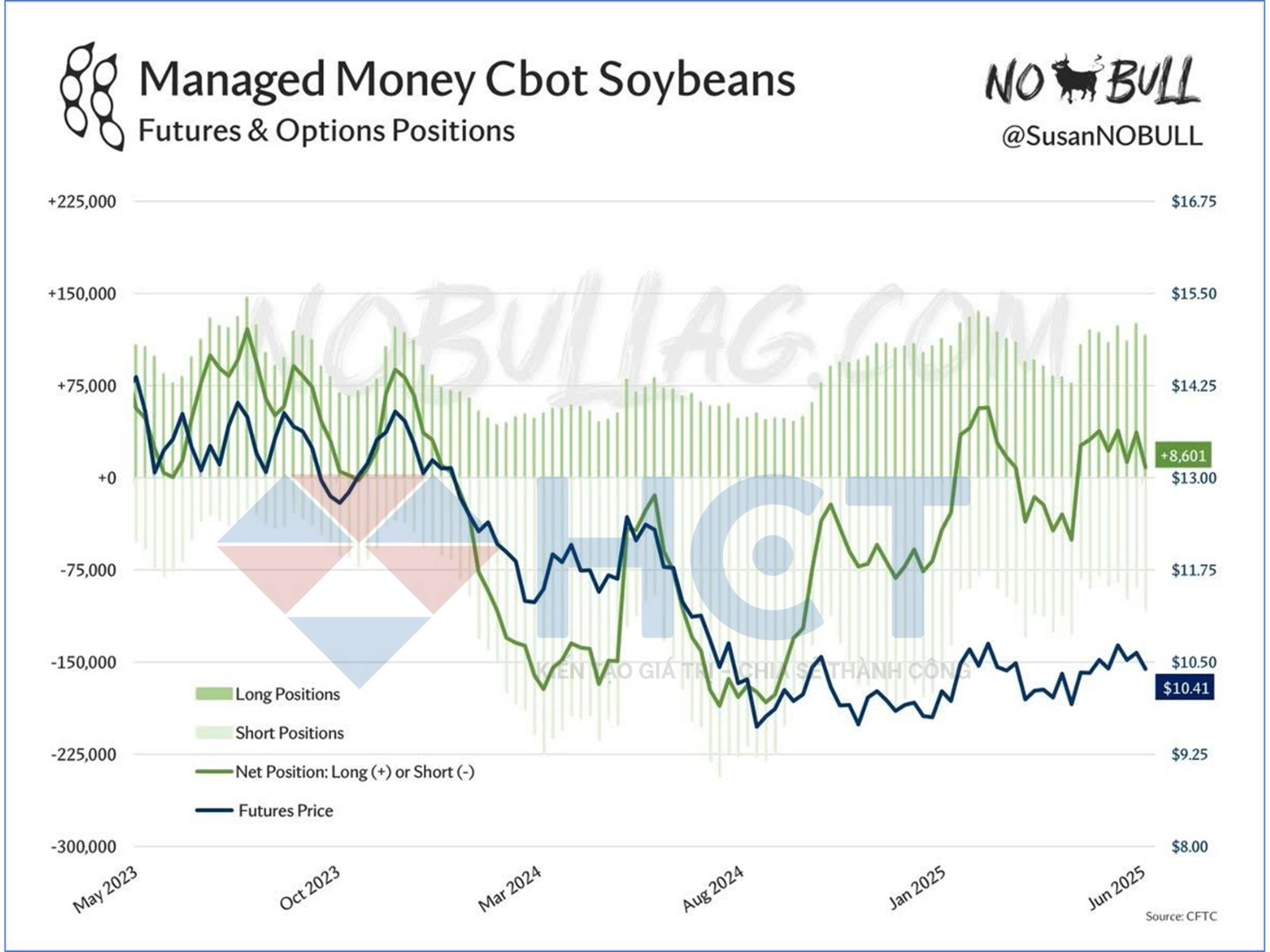1270x952 pixels.
Task: Click the Jan 2025 axis label
Action: pyautogui.click(x=918, y=887)
